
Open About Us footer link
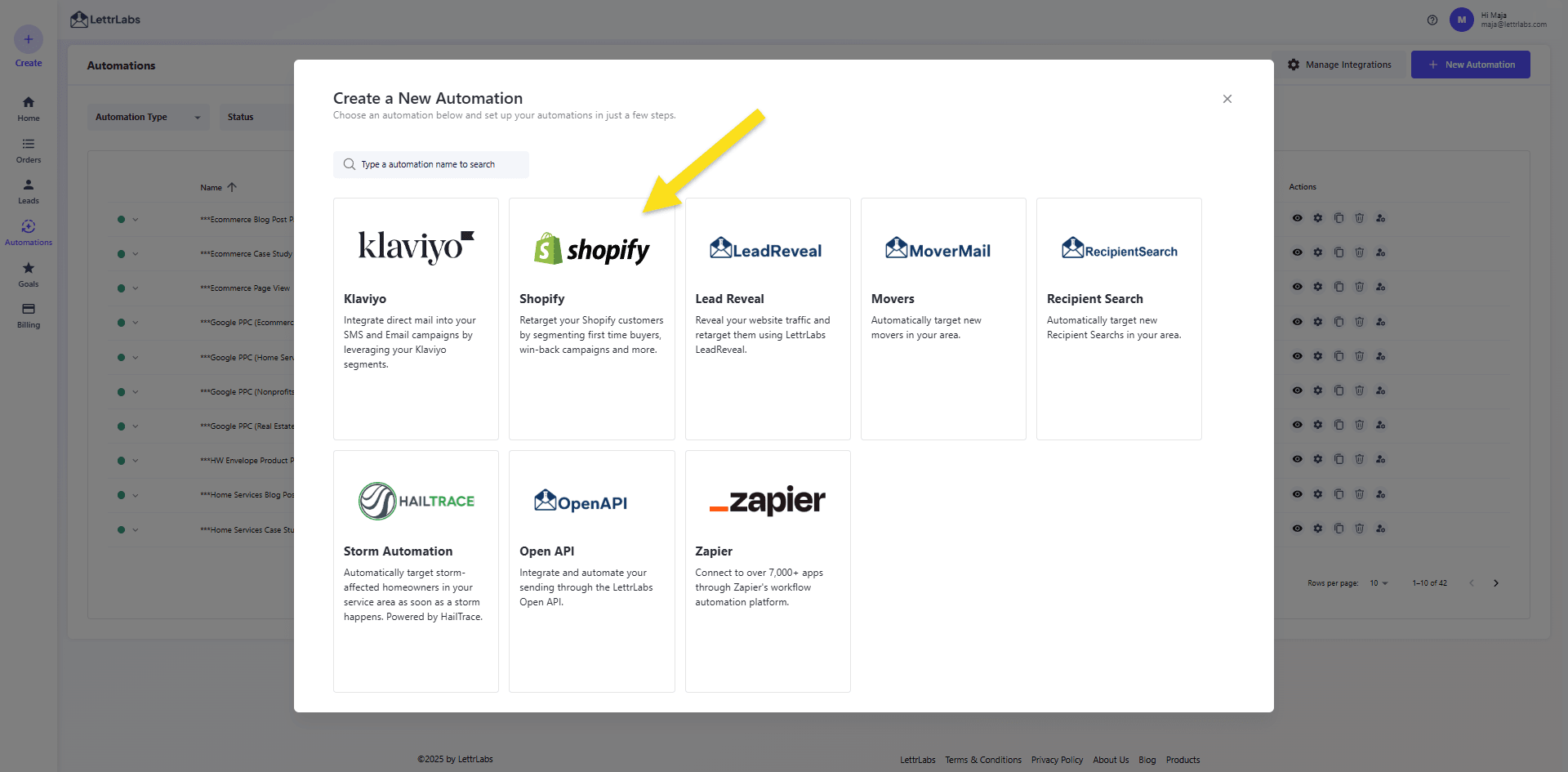[x=1111, y=760]
